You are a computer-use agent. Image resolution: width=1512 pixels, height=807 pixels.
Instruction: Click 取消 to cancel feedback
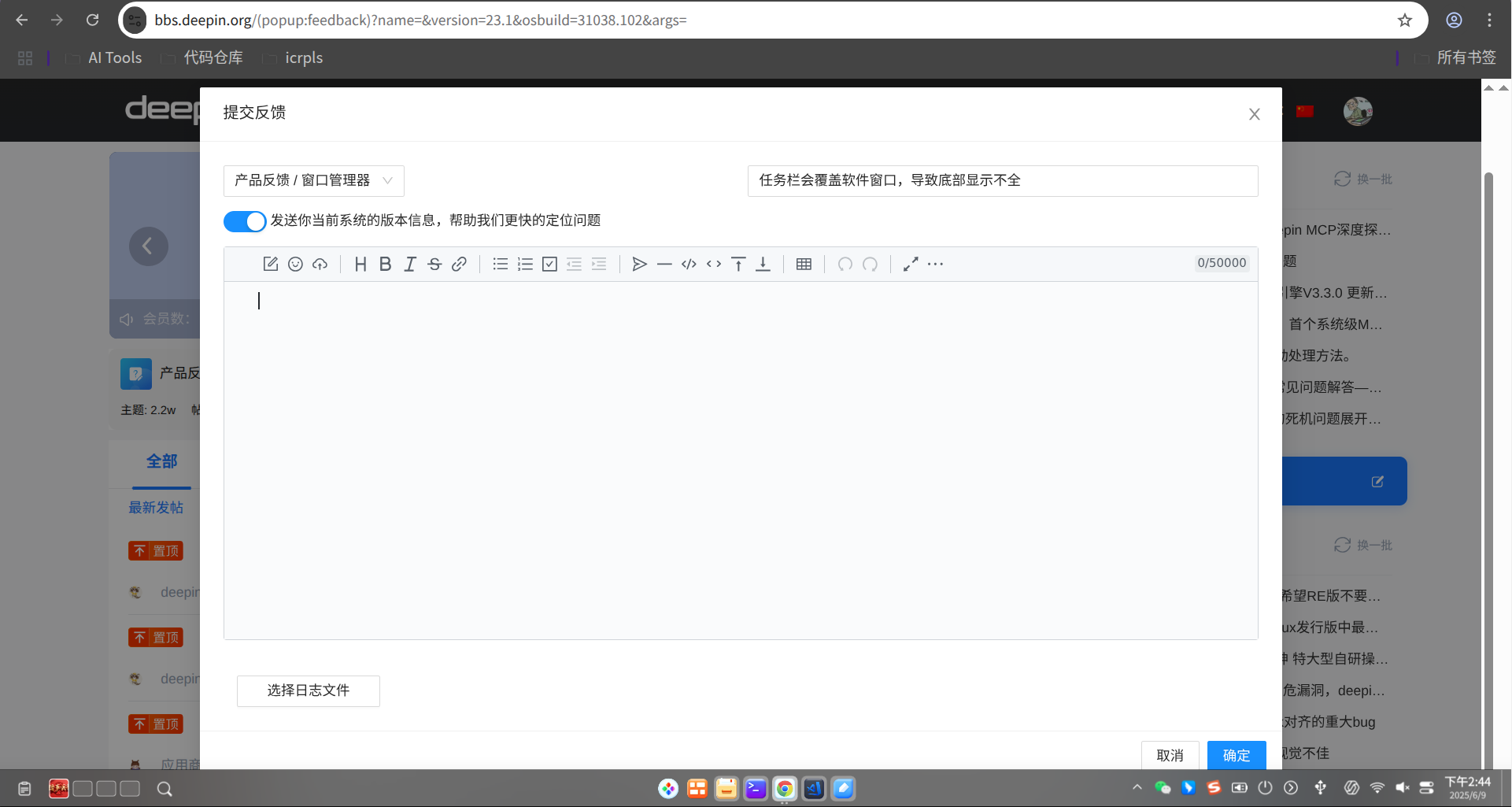[1170, 755]
